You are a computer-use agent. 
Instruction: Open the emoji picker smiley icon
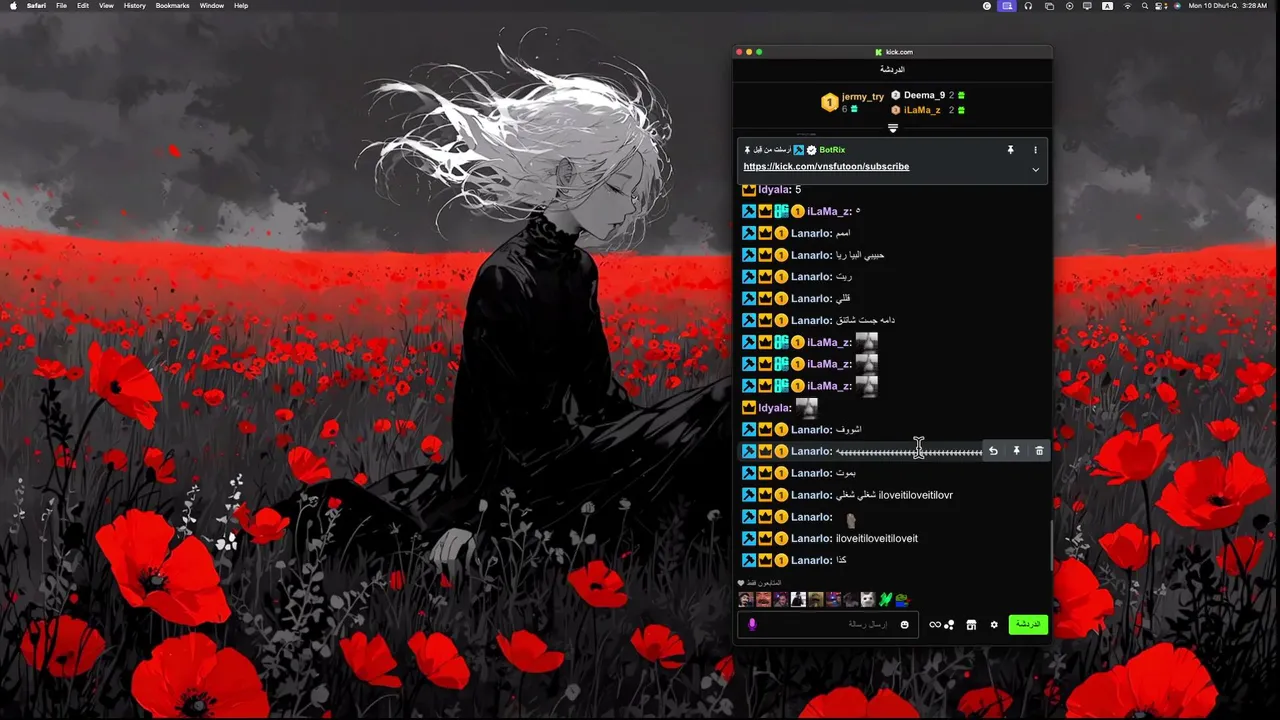pyautogui.click(x=905, y=625)
